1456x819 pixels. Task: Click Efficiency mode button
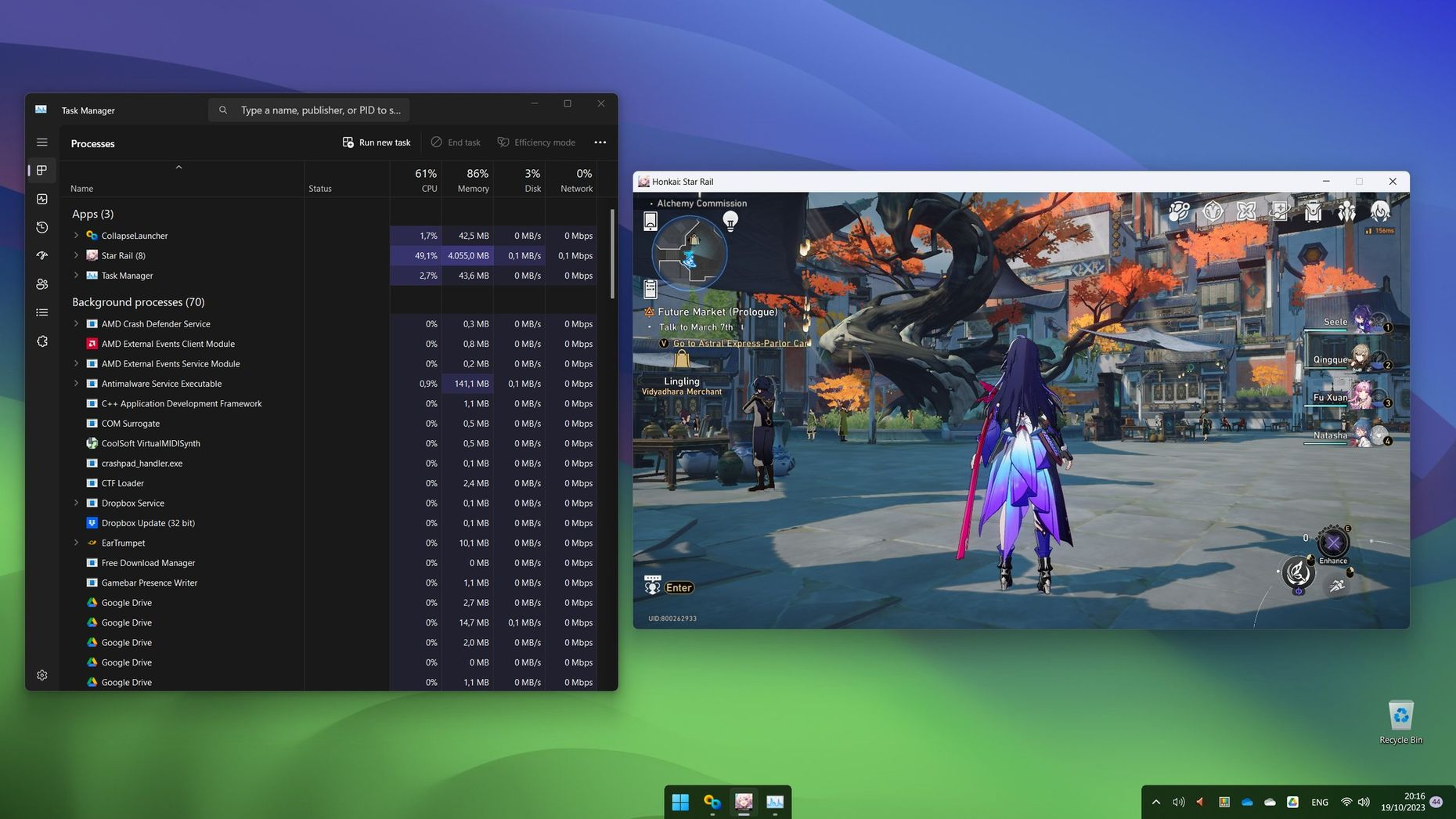click(x=537, y=143)
